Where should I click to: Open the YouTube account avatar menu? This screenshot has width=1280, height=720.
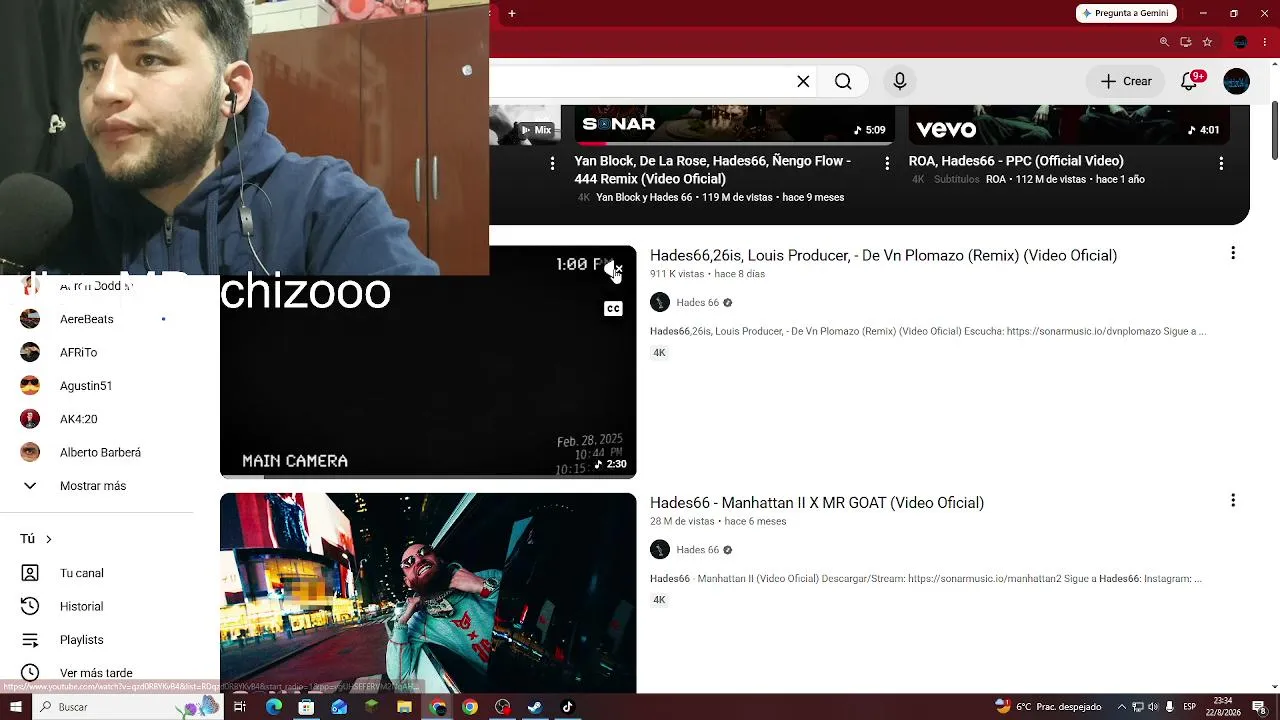tap(1237, 81)
